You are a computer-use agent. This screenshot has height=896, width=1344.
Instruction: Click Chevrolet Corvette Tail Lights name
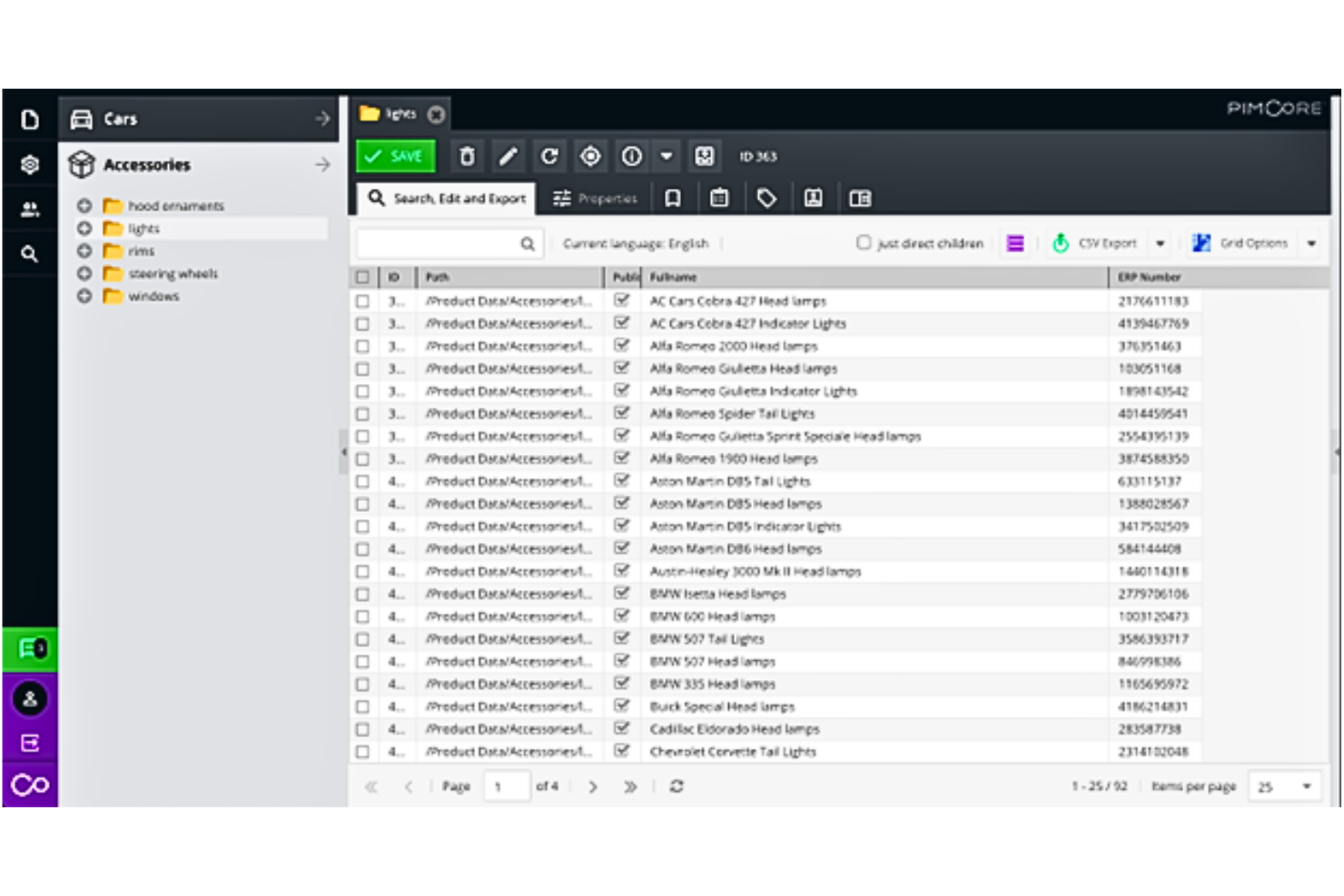733,752
